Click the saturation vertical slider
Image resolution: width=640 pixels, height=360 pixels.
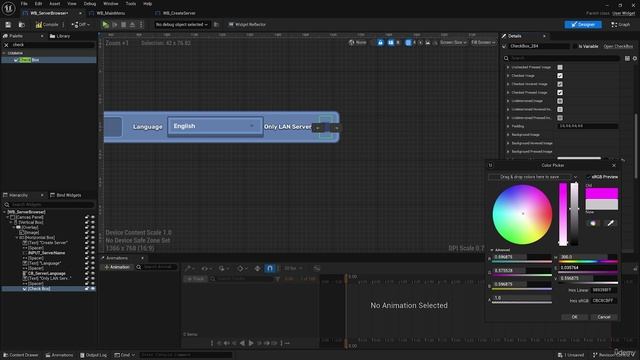(563, 214)
